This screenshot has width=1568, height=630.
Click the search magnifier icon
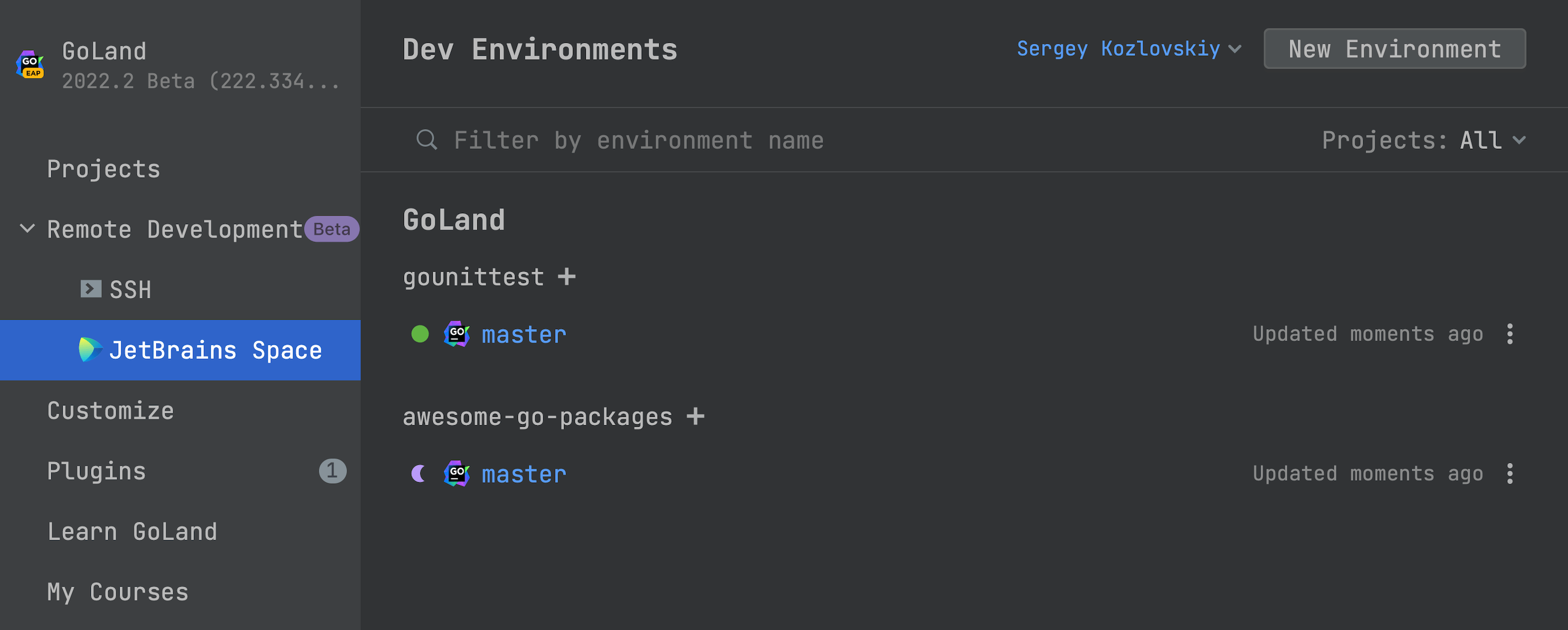pos(426,140)
